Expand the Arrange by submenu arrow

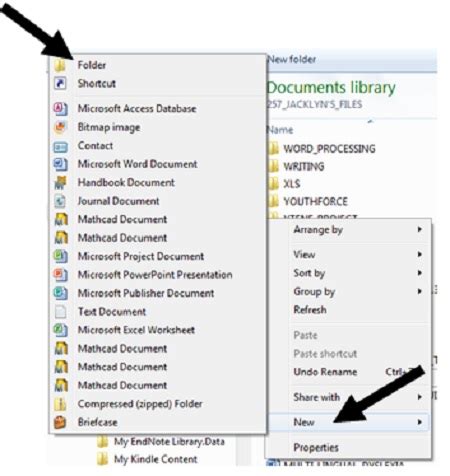click(420, 229)
